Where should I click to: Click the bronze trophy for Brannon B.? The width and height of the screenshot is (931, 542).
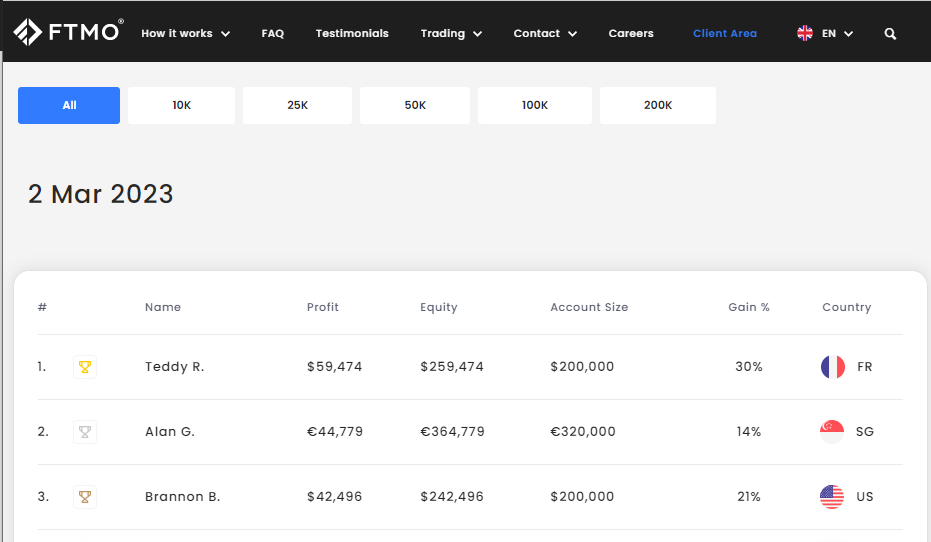(85, 496)
